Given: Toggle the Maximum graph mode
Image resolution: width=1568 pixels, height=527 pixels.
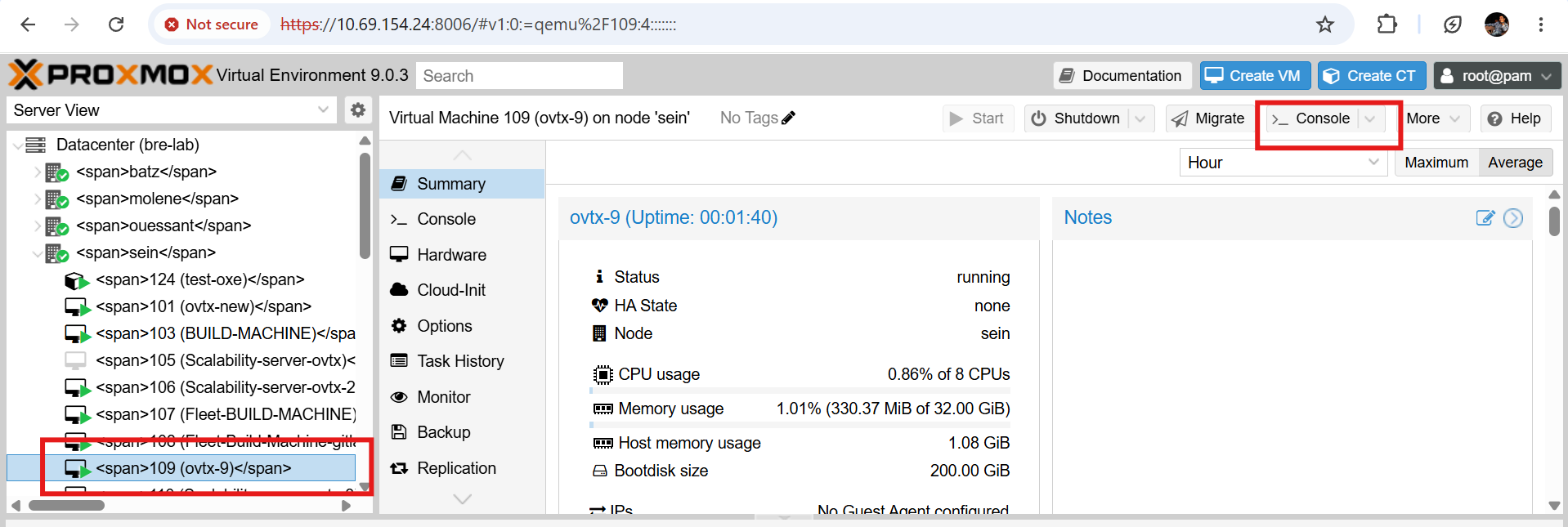Looking at the screenshot, I should click(x=1436, y=163).
